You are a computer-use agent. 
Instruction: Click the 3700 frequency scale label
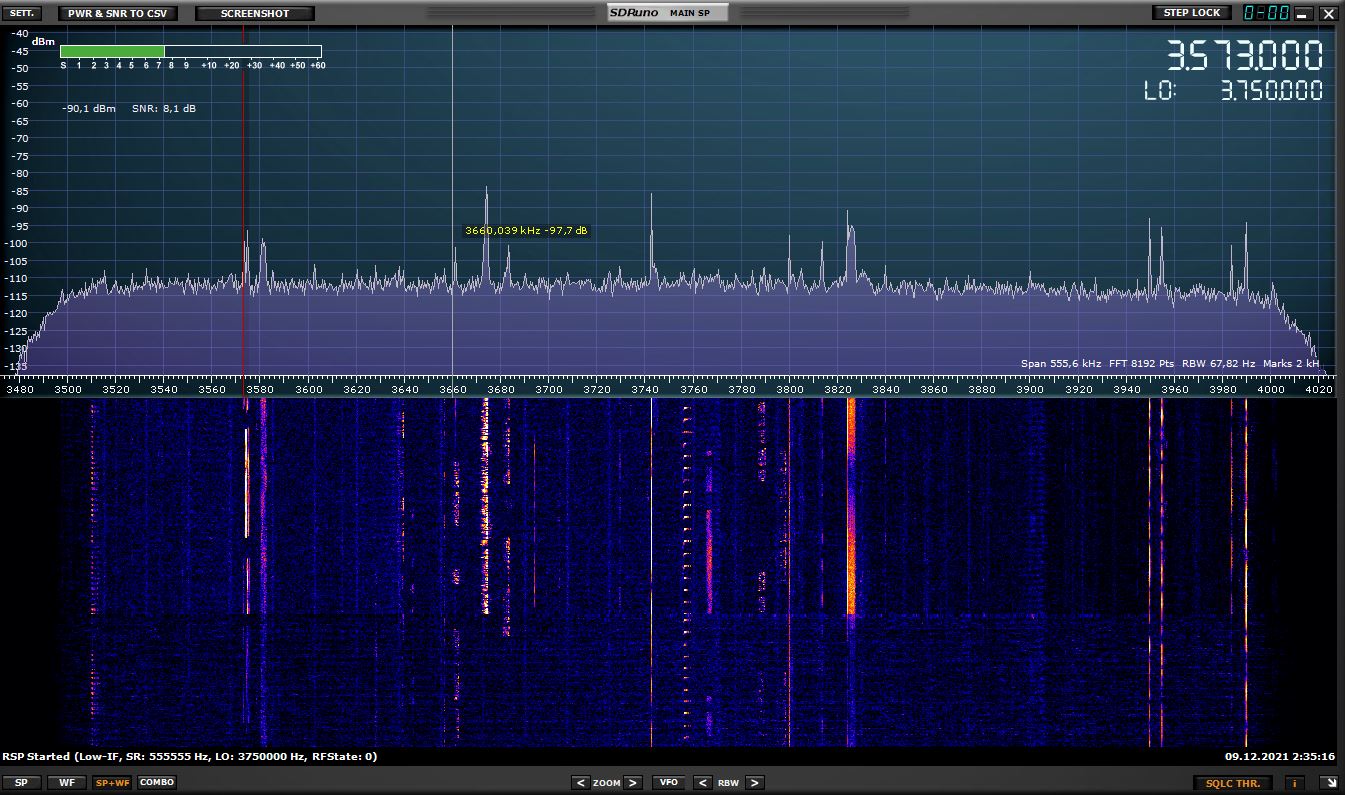(x=549, y=389)
